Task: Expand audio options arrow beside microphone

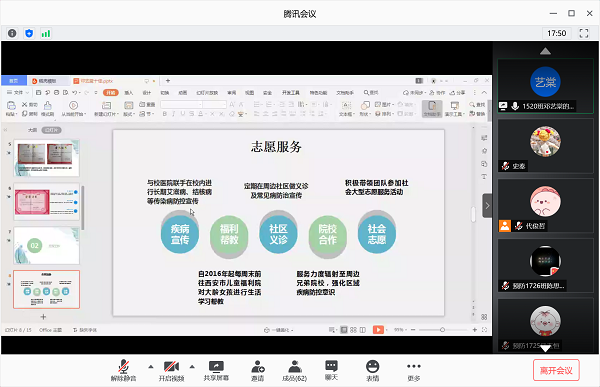Action: (151, 367)
